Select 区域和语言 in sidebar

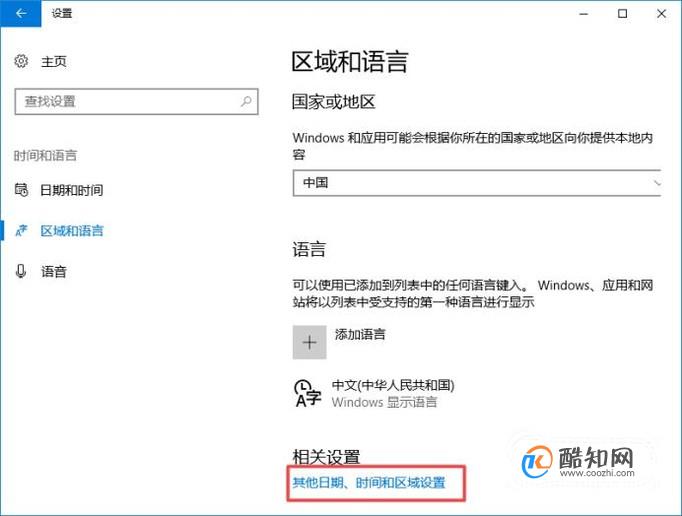72,231
